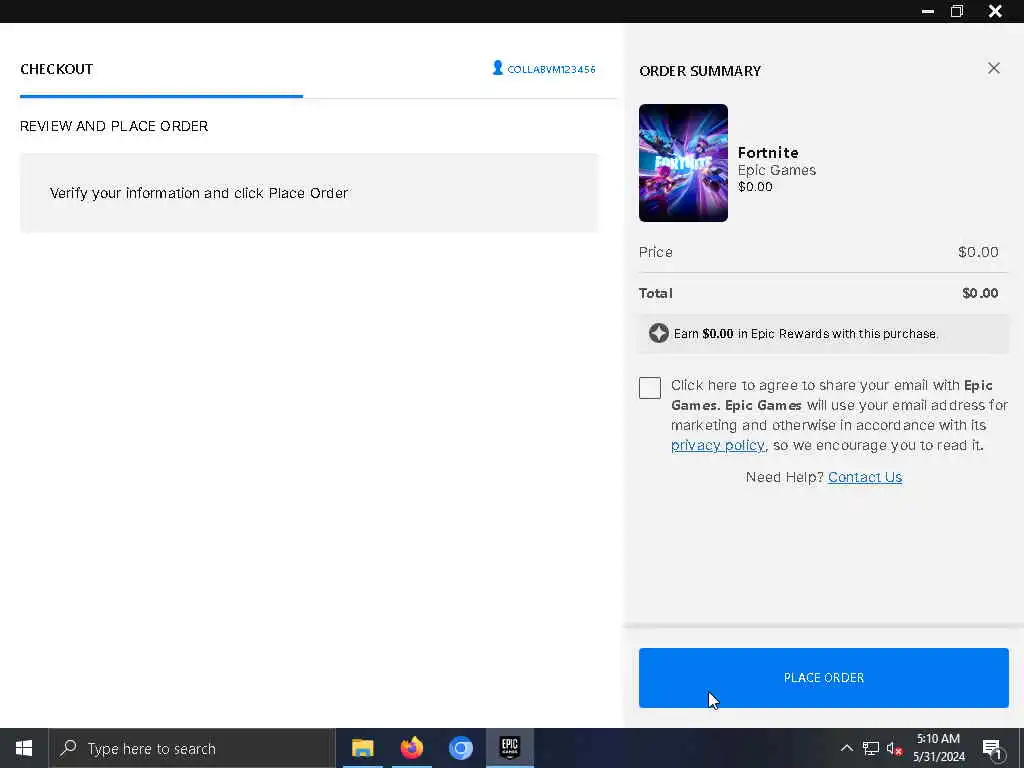Screen dimensions: 1024x768
Task: Select the CHECKOUT tab heading
Action: tap(57, 69)
